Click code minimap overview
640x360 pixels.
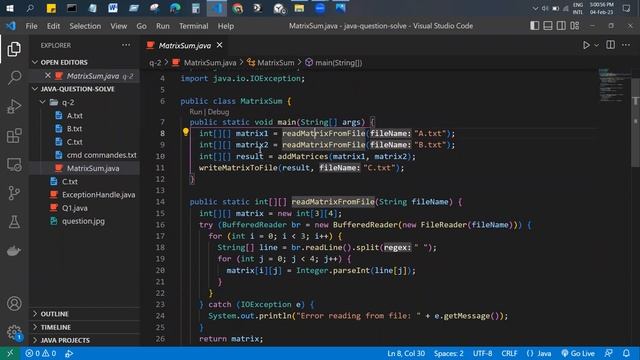coord(614,86)
